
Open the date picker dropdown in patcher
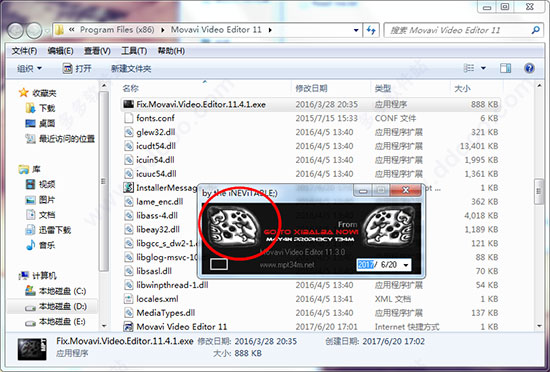click(x=406, y=265)
